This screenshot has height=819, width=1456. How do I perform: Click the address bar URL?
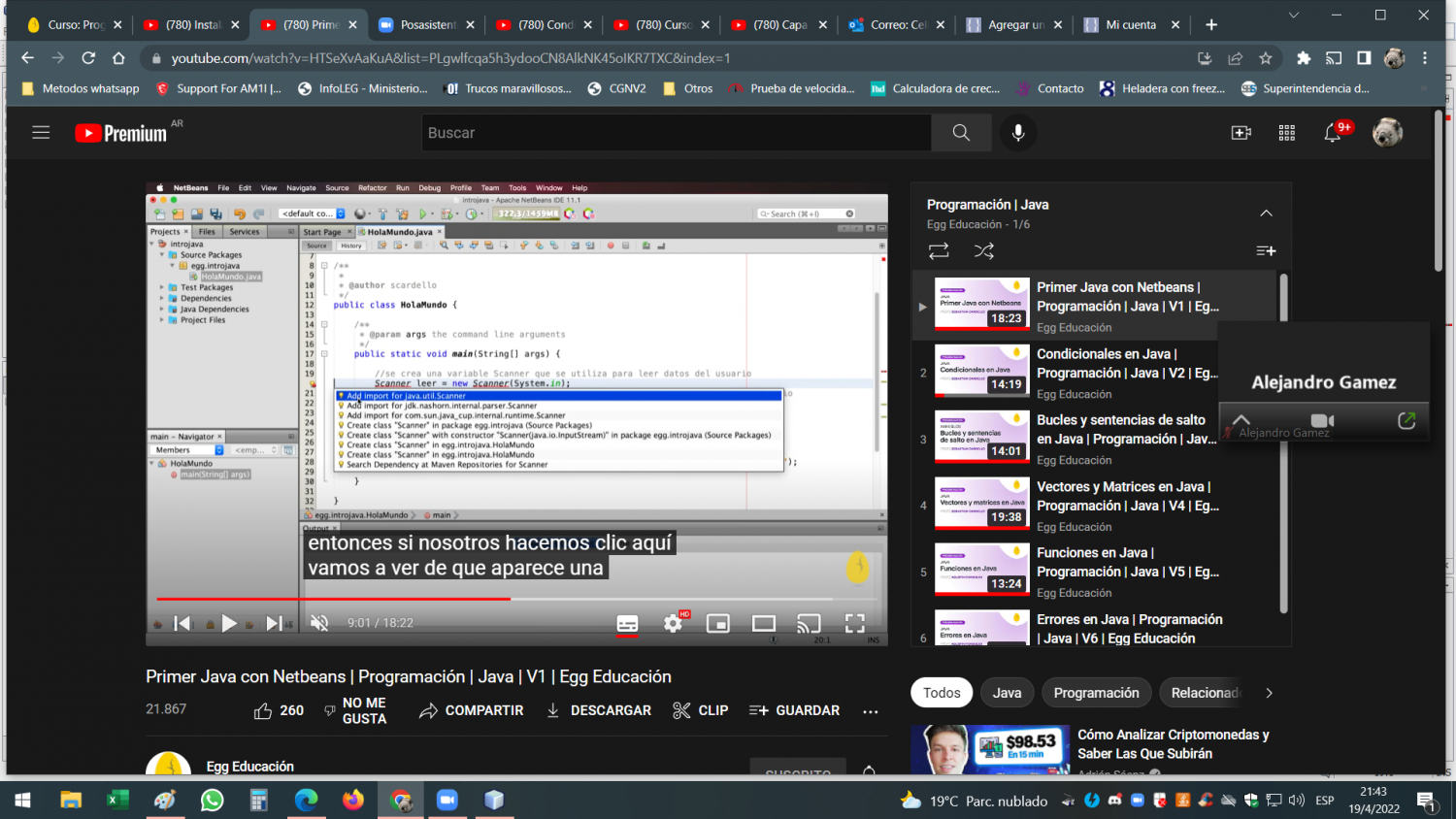(450, 58)
